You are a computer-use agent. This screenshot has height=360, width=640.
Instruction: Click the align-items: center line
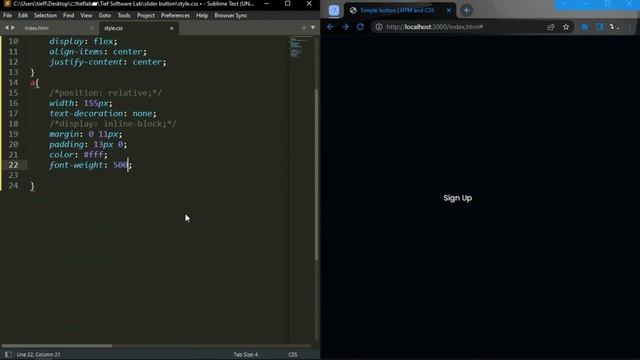(98, 52)
